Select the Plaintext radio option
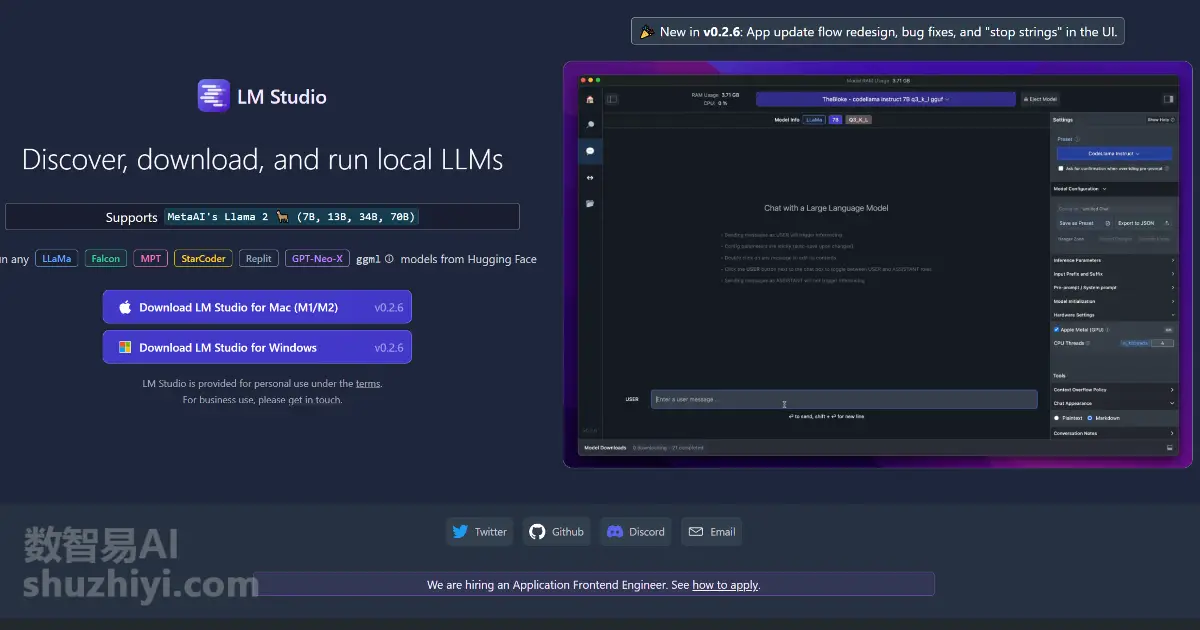Image resolution: width=1200 pixels, height=630 pixels. (1058, 417)
